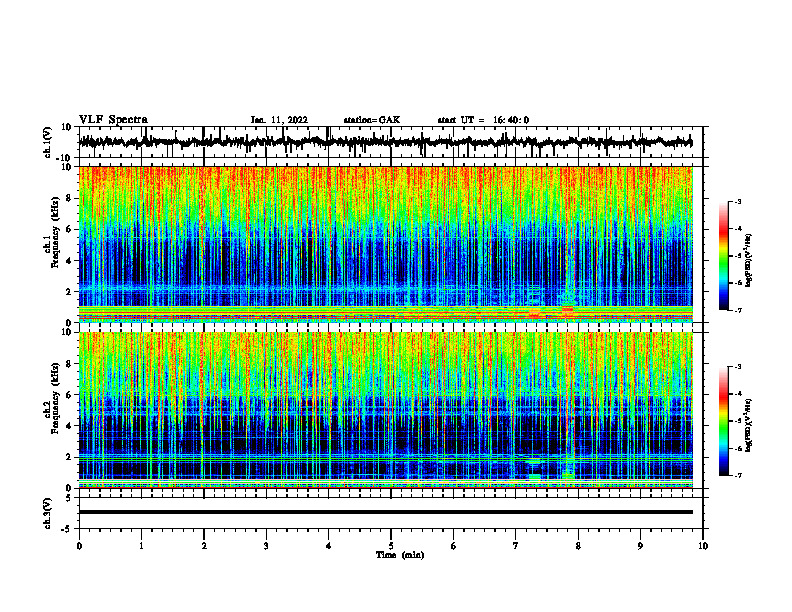Click time axis tick label 6
This screenshot has width=792, height=612.
pos(454,546)
